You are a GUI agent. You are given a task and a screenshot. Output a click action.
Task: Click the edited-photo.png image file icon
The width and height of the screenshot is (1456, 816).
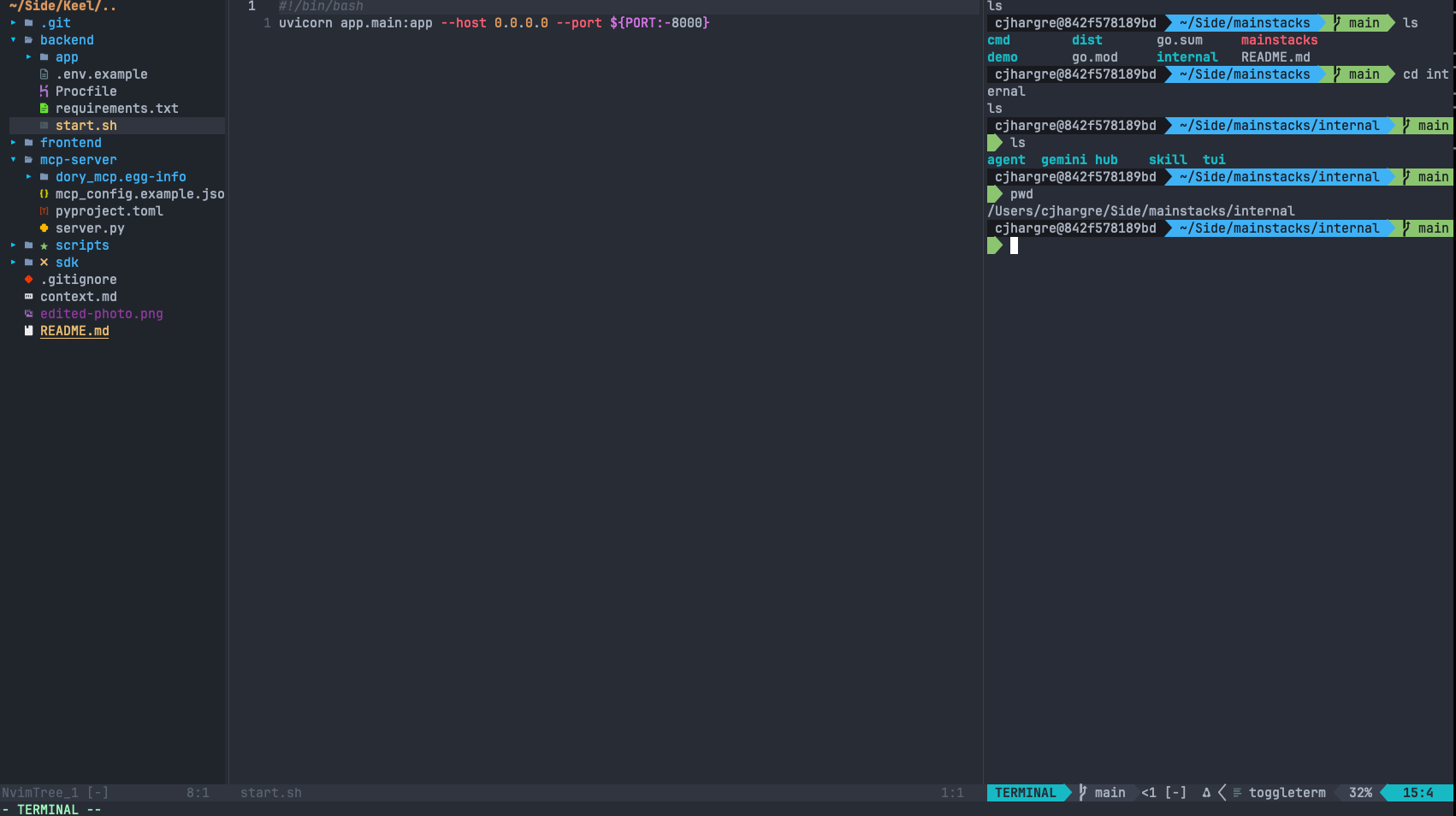pyautogui.click(x=28, y=314)
